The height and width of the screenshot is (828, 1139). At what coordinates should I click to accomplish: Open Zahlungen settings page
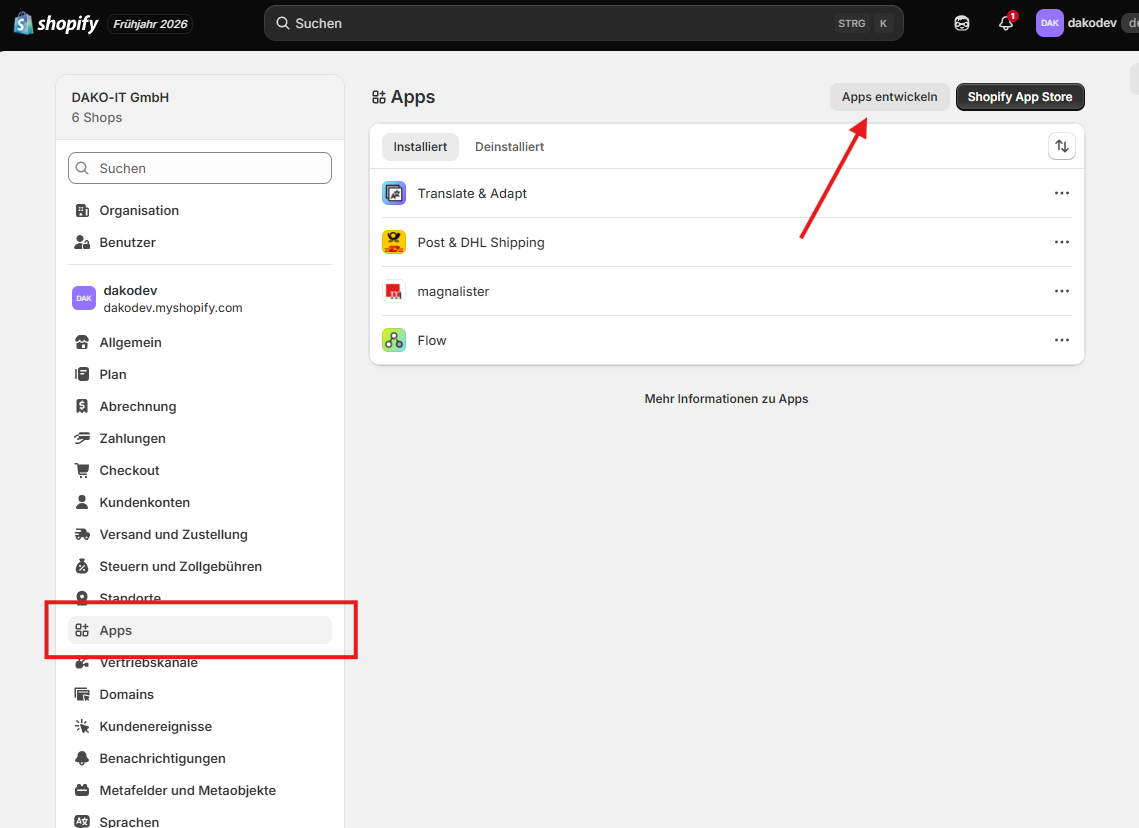click(200, 438)
